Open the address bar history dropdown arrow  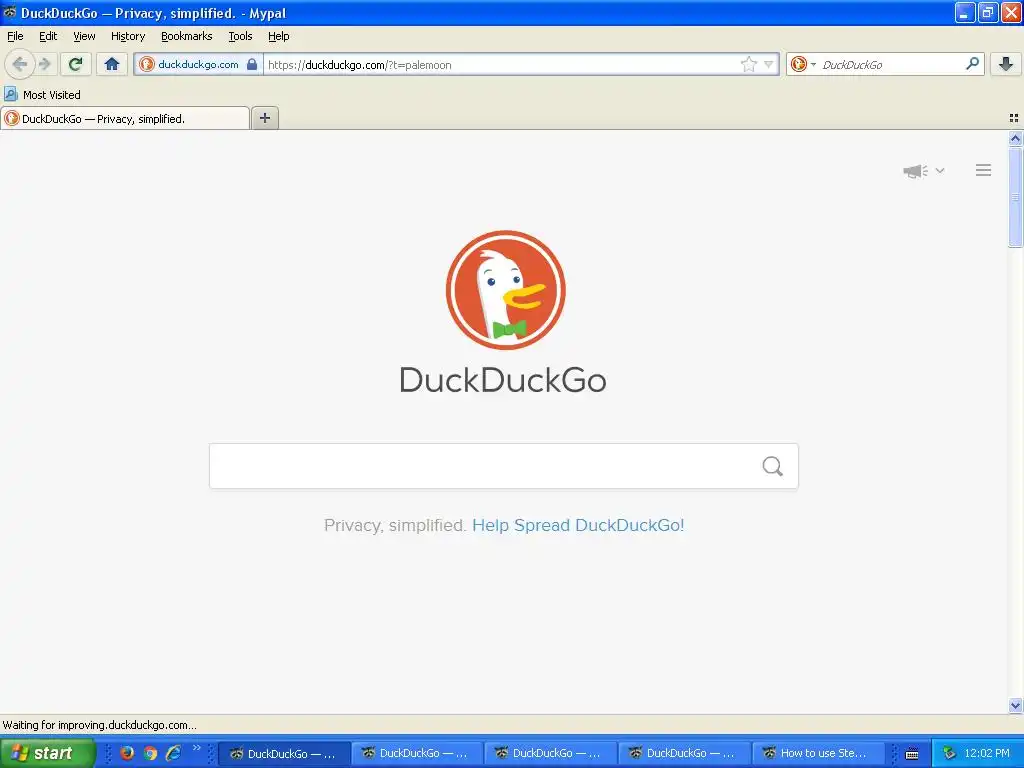(x=769, y=64)
